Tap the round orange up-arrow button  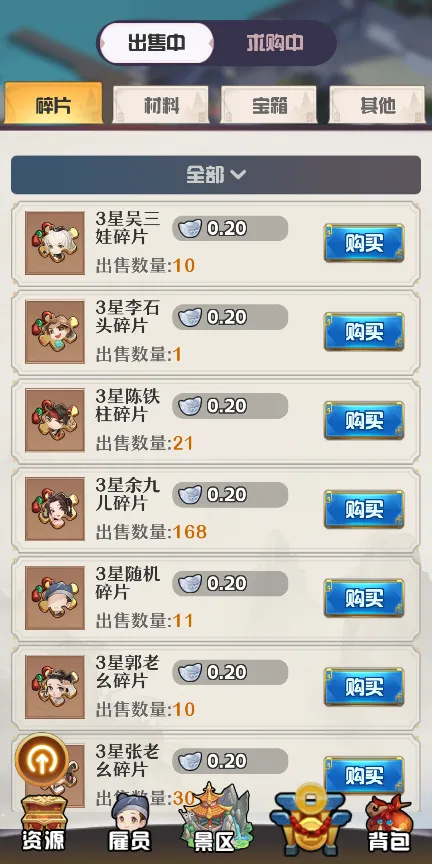(42, 761)
